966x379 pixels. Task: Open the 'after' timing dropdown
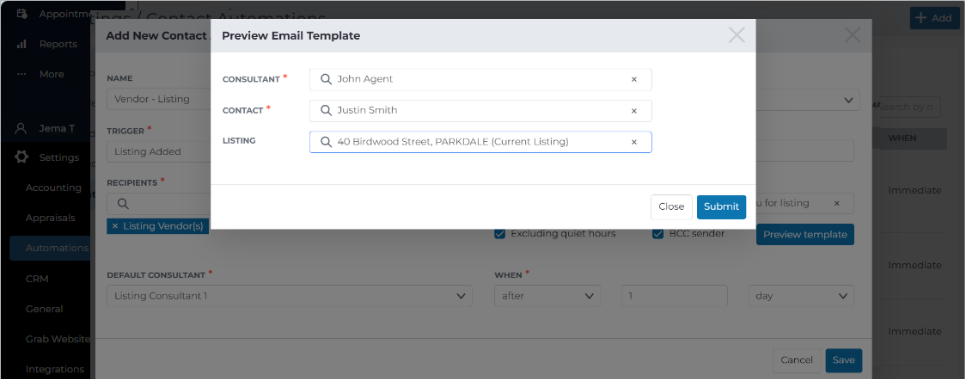tap(547, 296)
